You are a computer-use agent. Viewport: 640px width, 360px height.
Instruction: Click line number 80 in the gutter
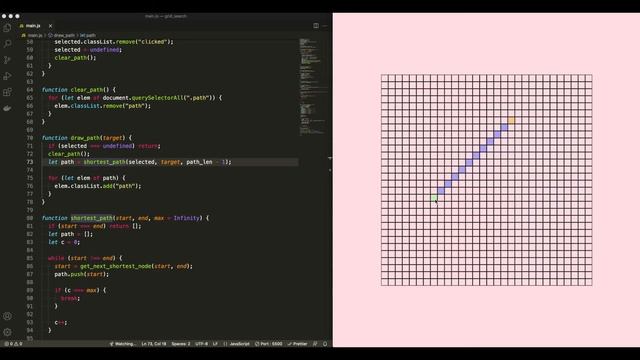pyautogui.click(x=30, y=218)
